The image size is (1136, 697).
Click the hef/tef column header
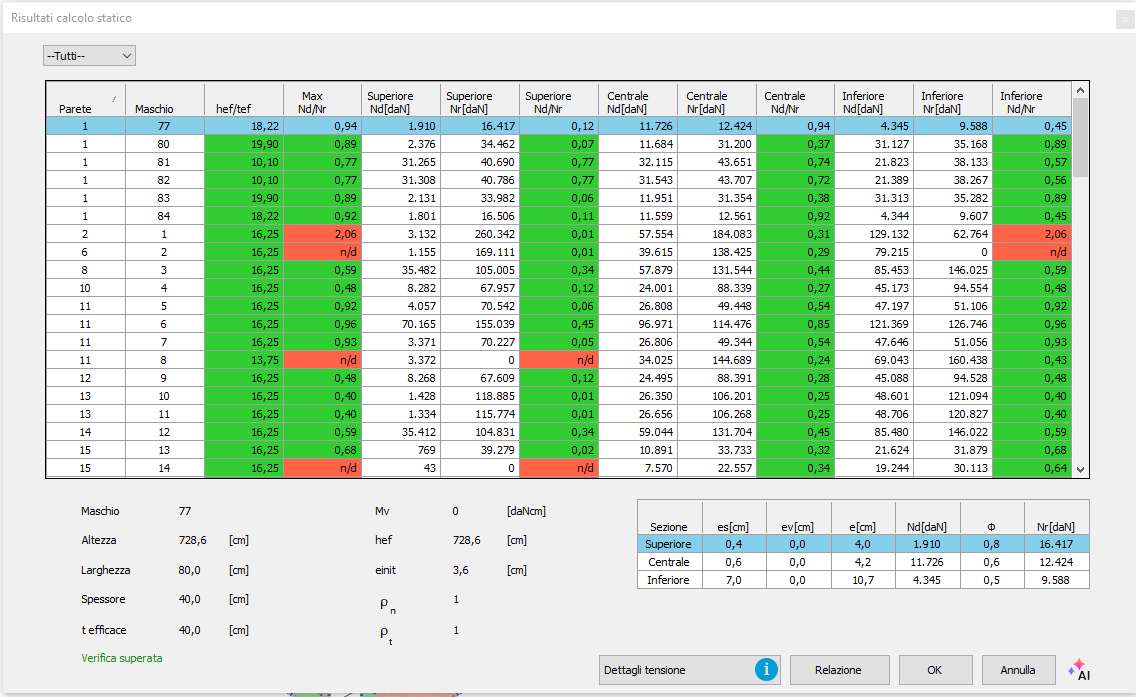point(243,102)
